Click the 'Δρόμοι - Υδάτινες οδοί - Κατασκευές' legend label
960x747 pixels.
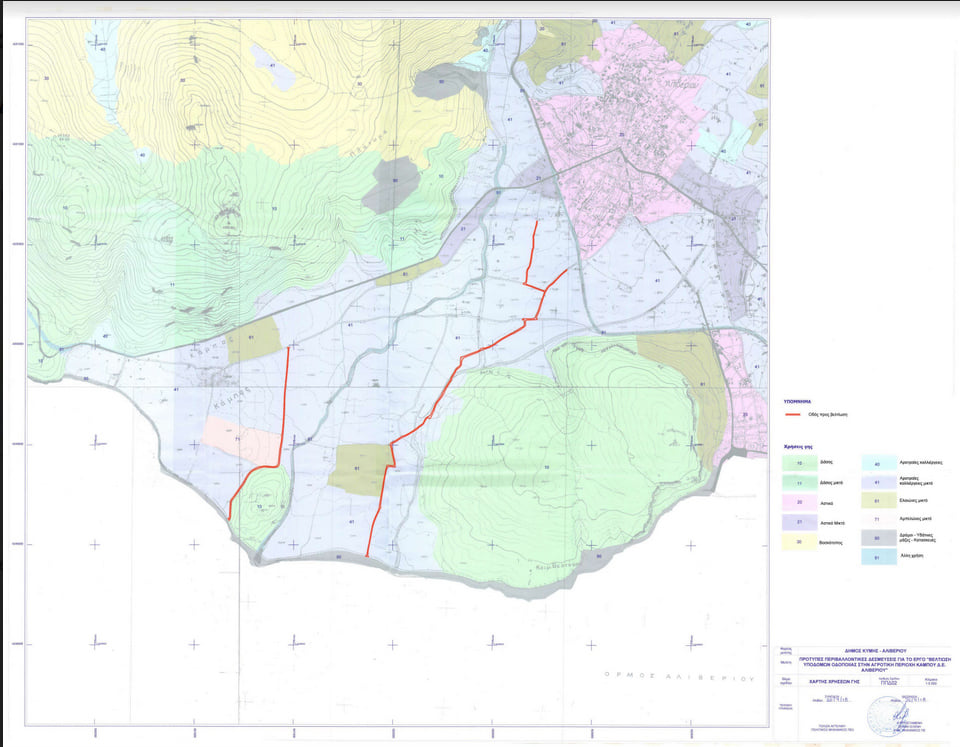[917, 538]
